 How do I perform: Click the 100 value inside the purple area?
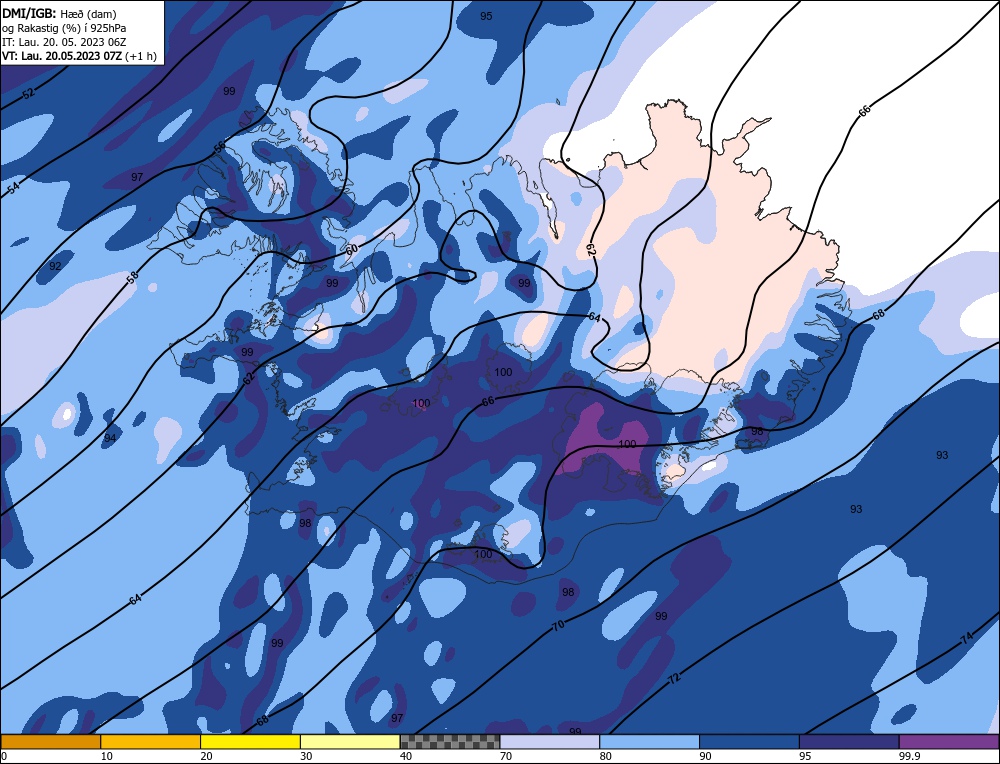pos(628,444)
